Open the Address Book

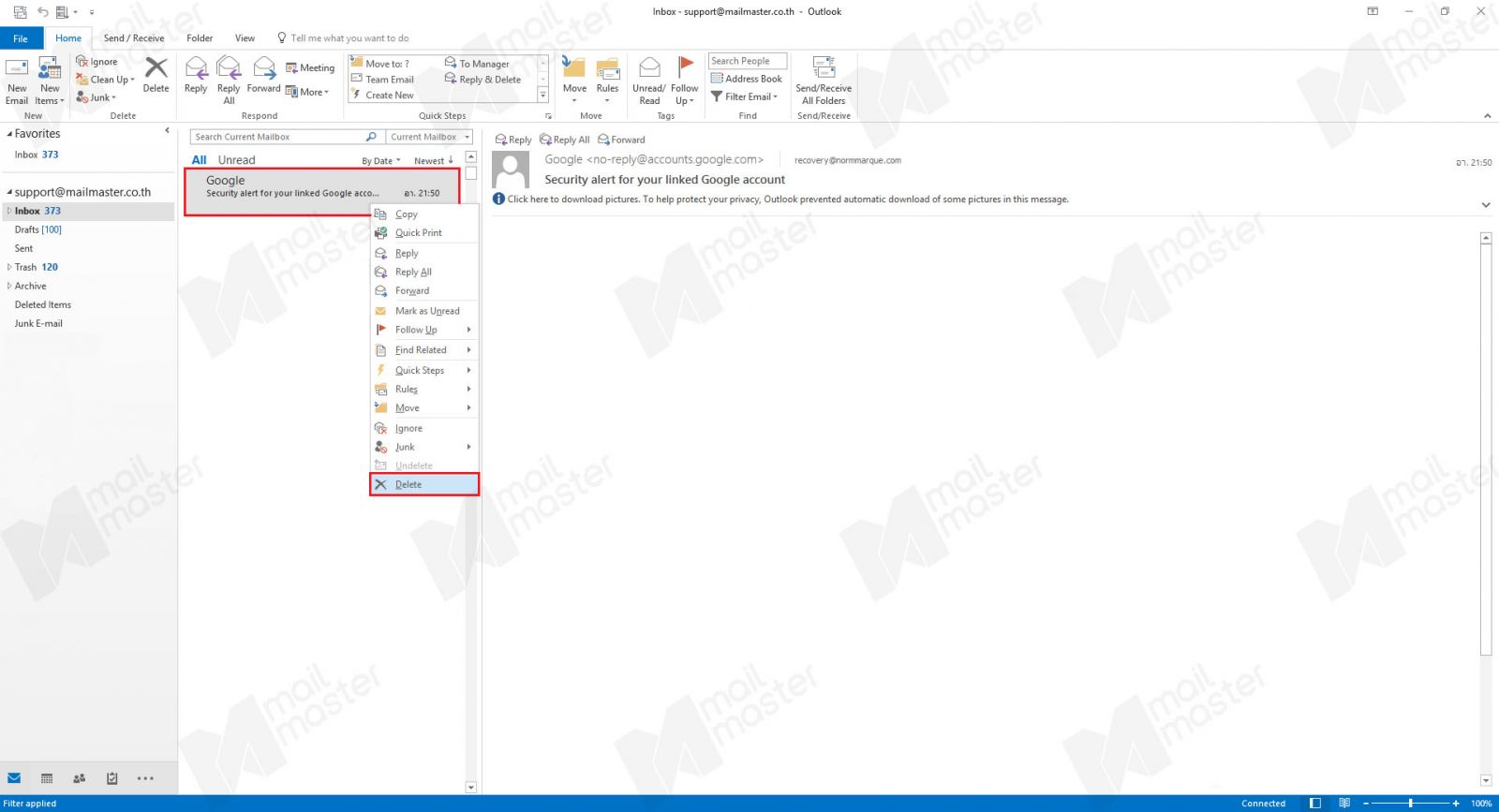coord(747,79)
